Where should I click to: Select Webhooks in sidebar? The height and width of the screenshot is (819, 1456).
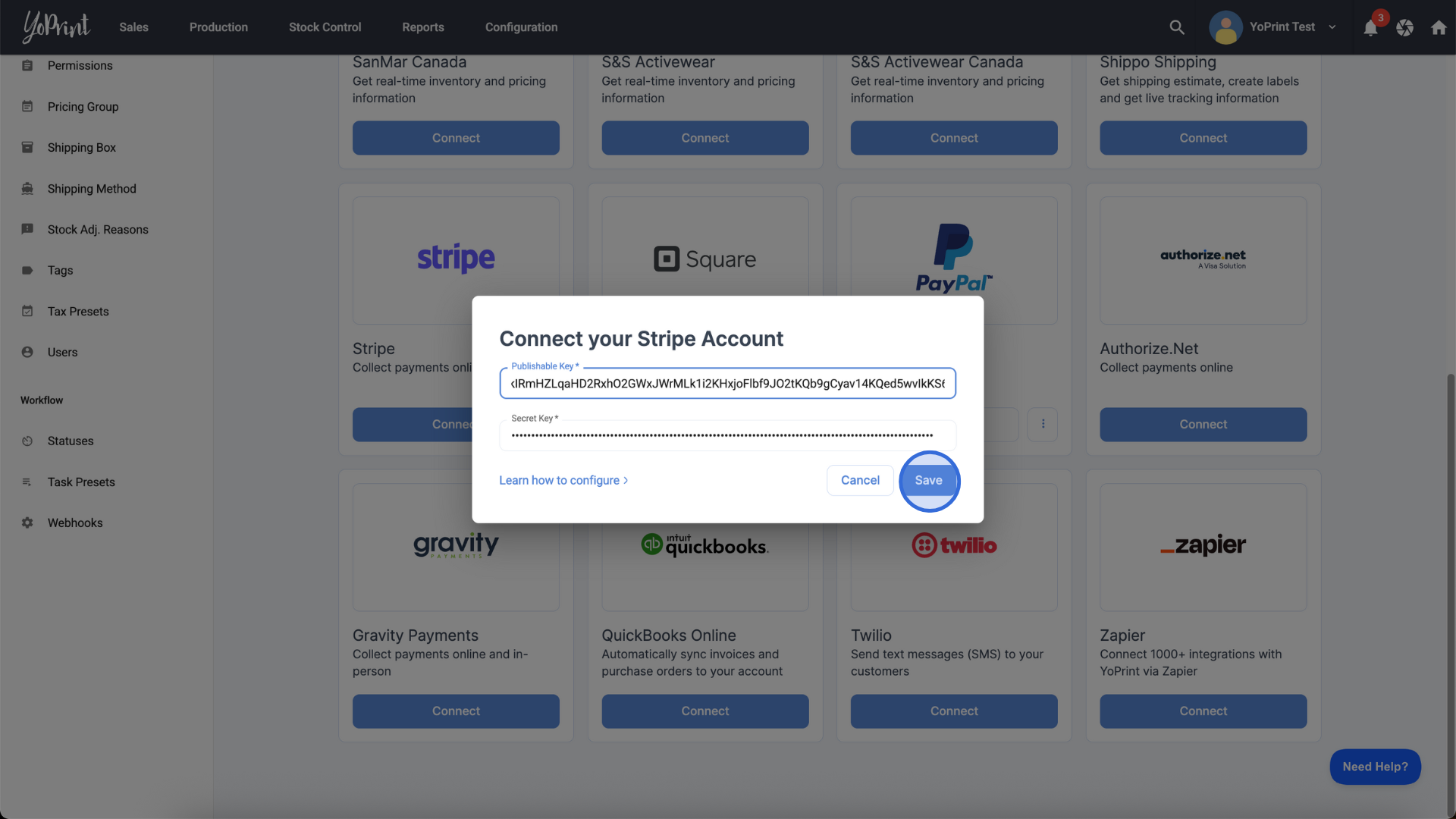(x=75, y=522)
